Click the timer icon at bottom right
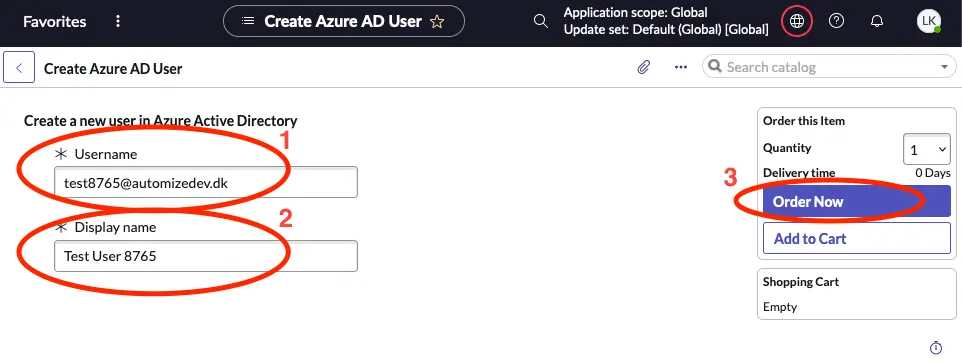Screen dimensions: 962x362 [x=936, y=348]
